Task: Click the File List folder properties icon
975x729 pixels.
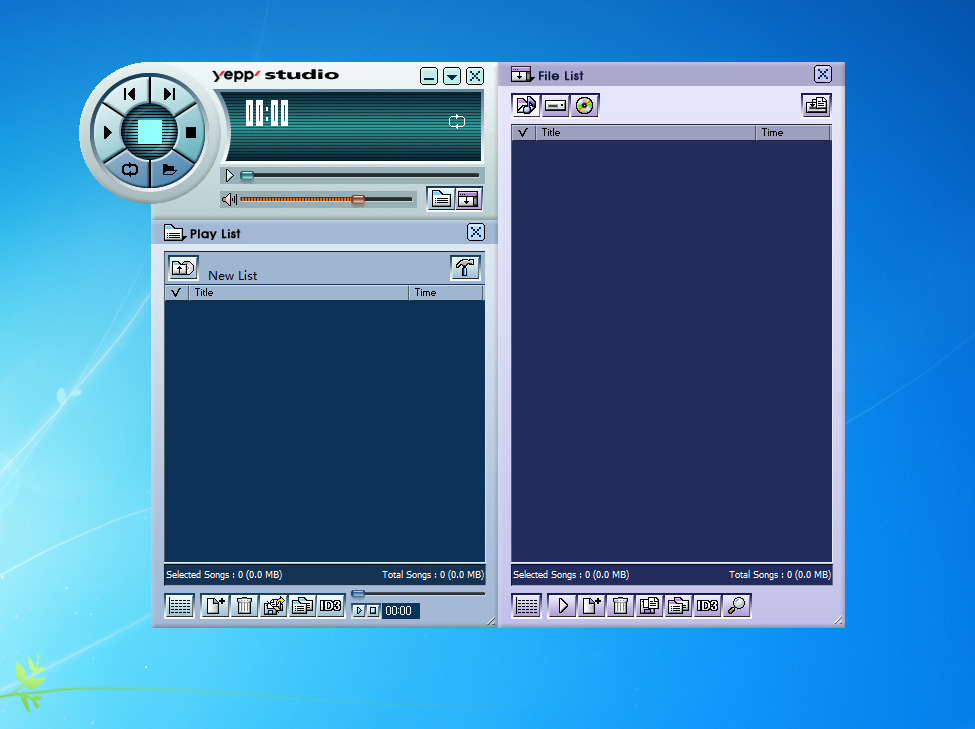Action: pyautogui.click(x=678, y=606)
